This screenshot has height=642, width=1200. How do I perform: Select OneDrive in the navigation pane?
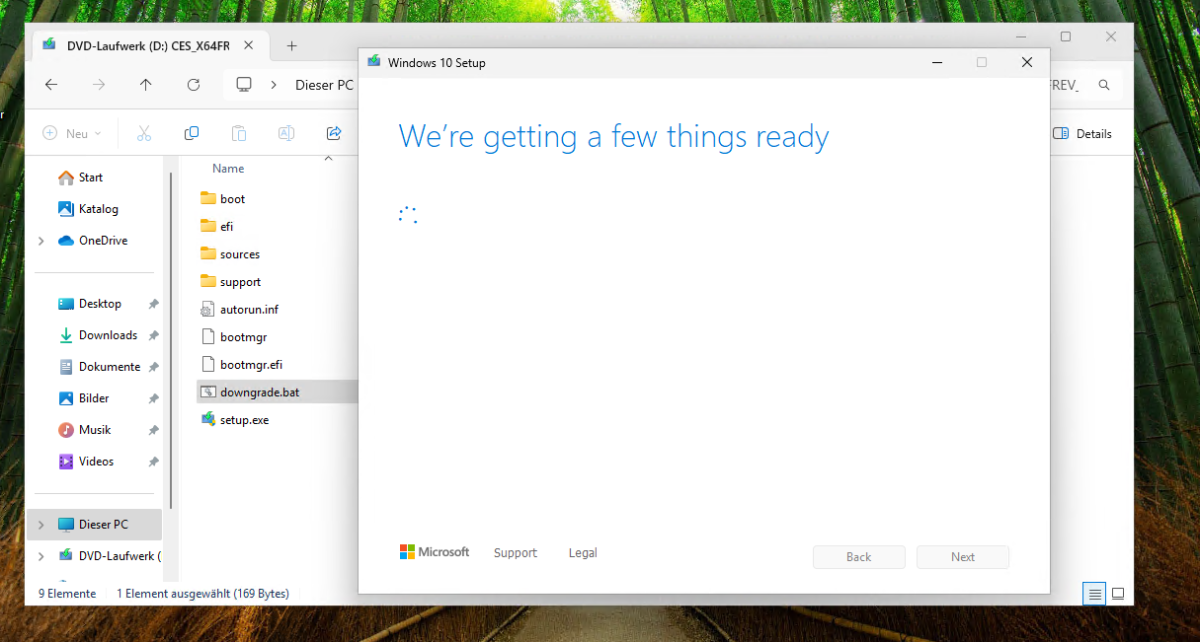pos(102,240)
